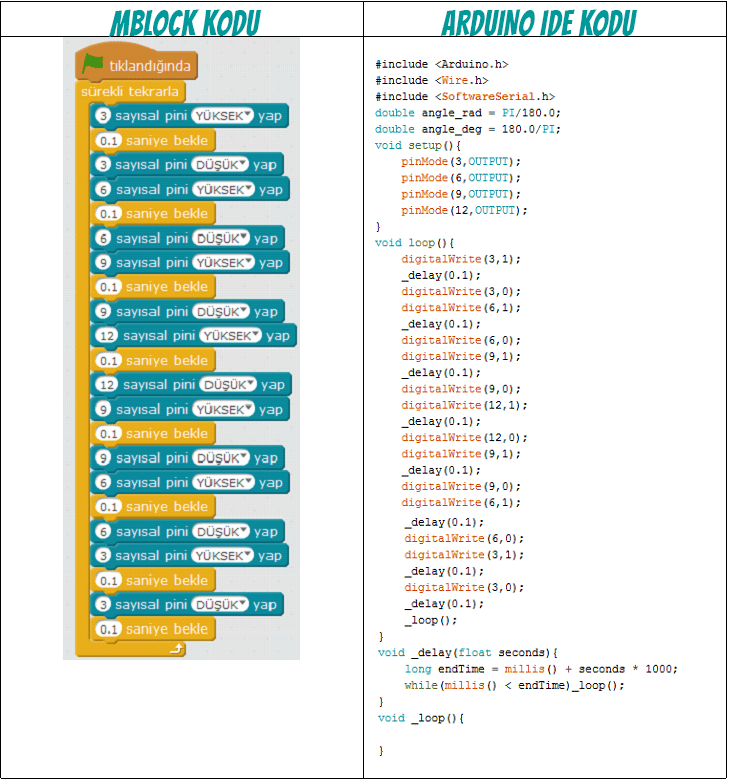This screenshot has height=780, width=729.
Task: Click the double angle_deg = 180.0/PI line
Action: click(x=468, y=129)
